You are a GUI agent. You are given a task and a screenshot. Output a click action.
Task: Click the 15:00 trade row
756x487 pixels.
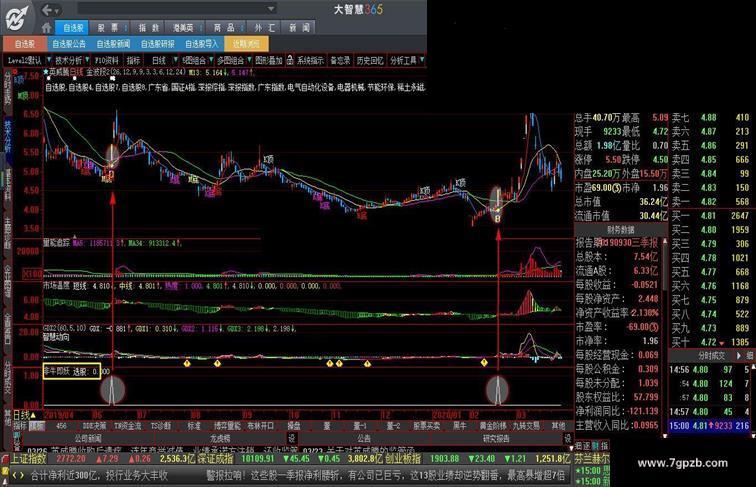click(x=708, y=426)
